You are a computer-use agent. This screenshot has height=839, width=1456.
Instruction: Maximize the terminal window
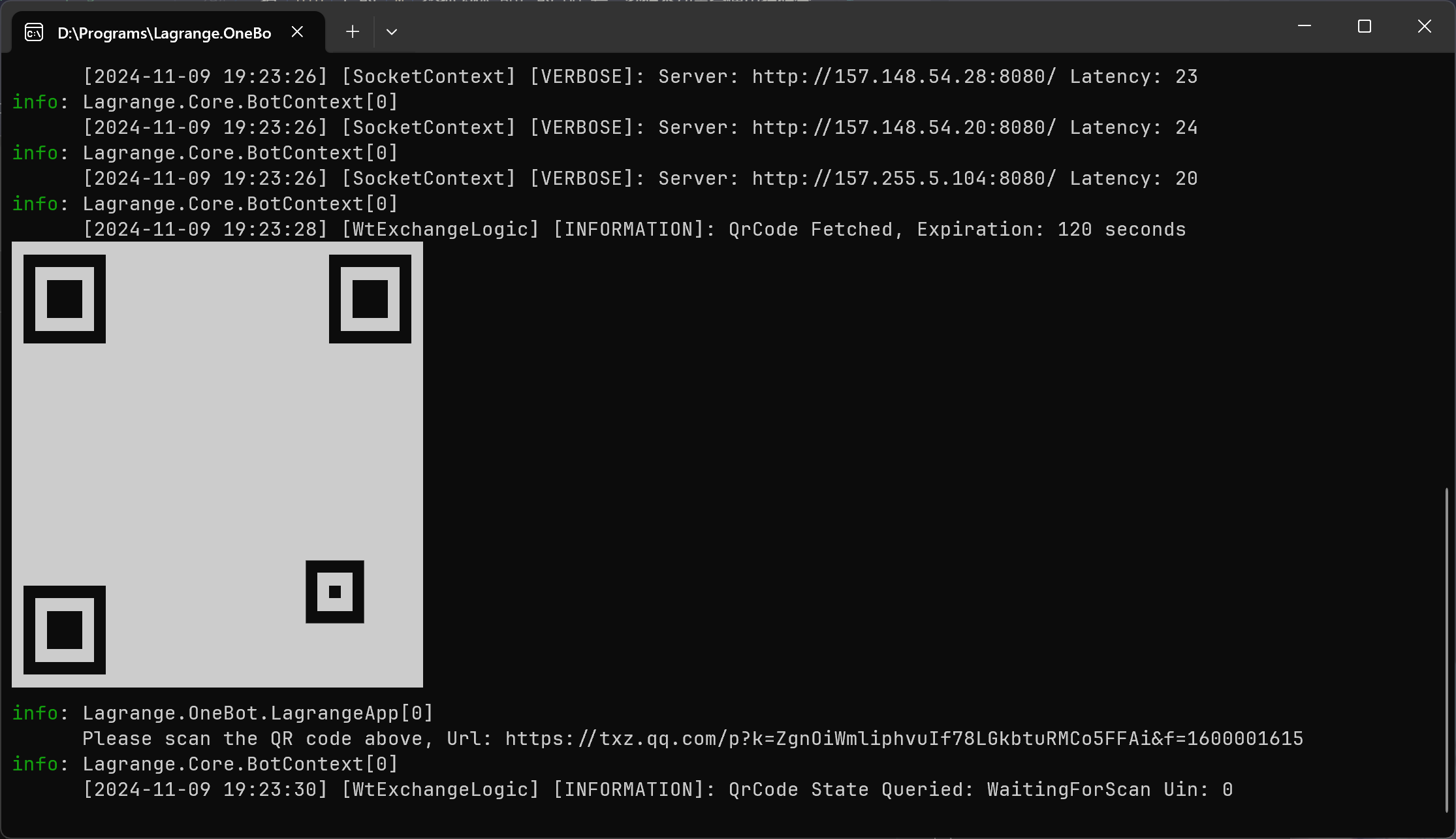point(1364,26)
